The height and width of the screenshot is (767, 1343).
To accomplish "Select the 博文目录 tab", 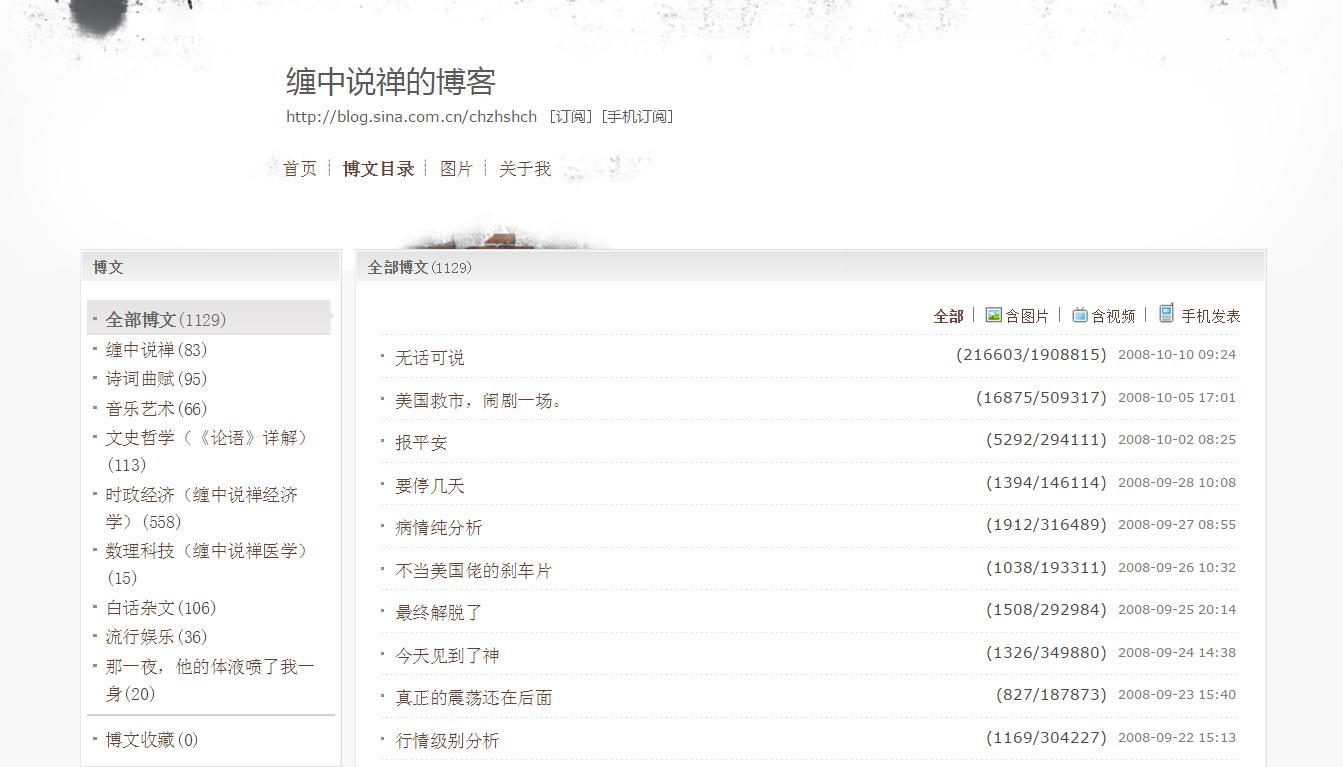I will point(379,168).
